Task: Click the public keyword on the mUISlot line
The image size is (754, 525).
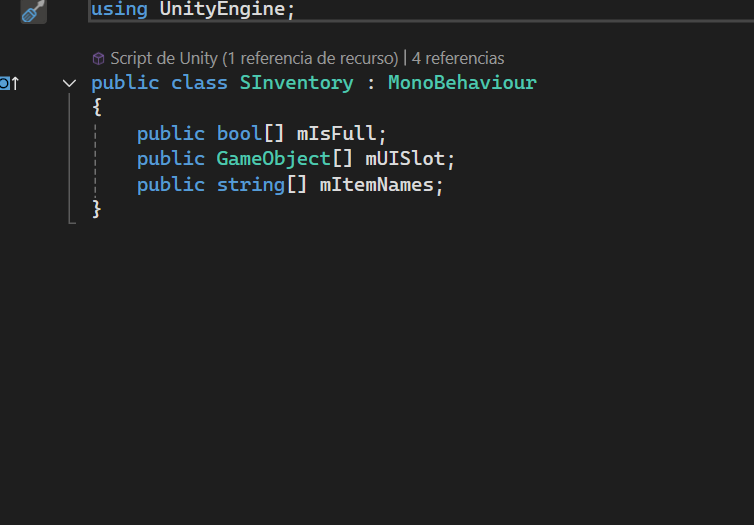Action: (171, 160)
